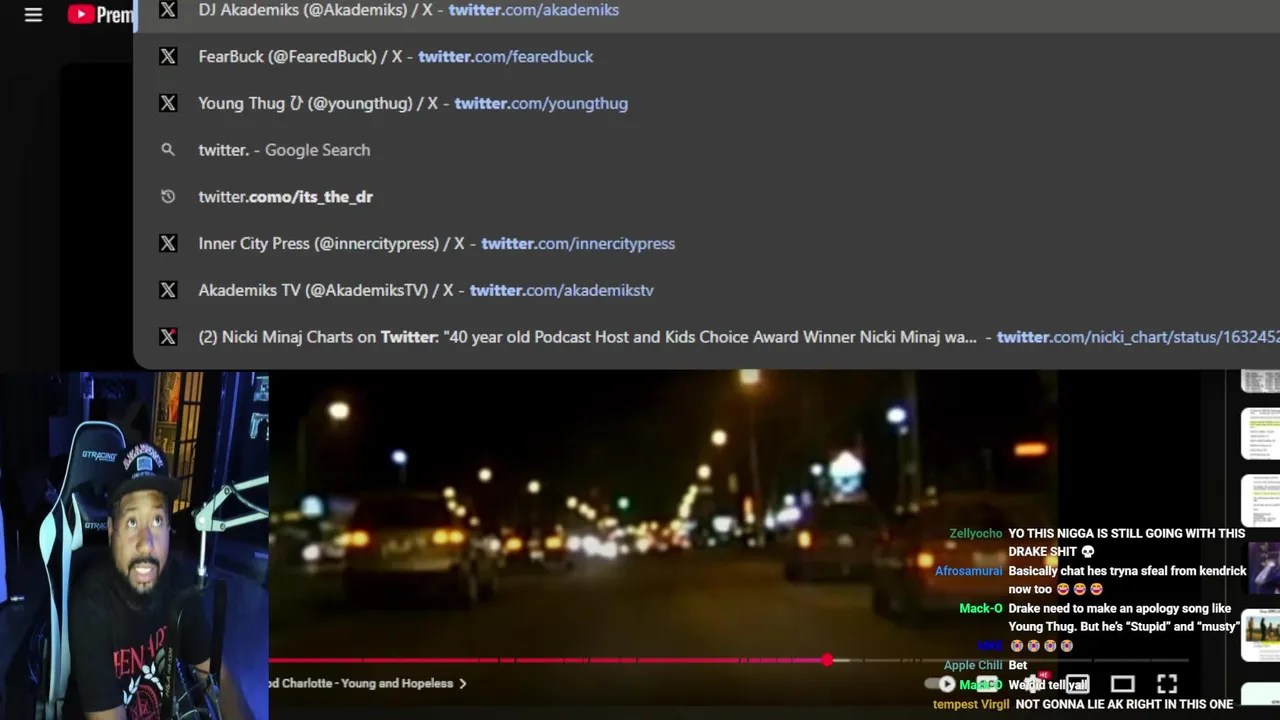Select Akademiks TV twitter.com/akademikstv suggestion
Viewport: 1280px width, 720px height.
(706, 290)
